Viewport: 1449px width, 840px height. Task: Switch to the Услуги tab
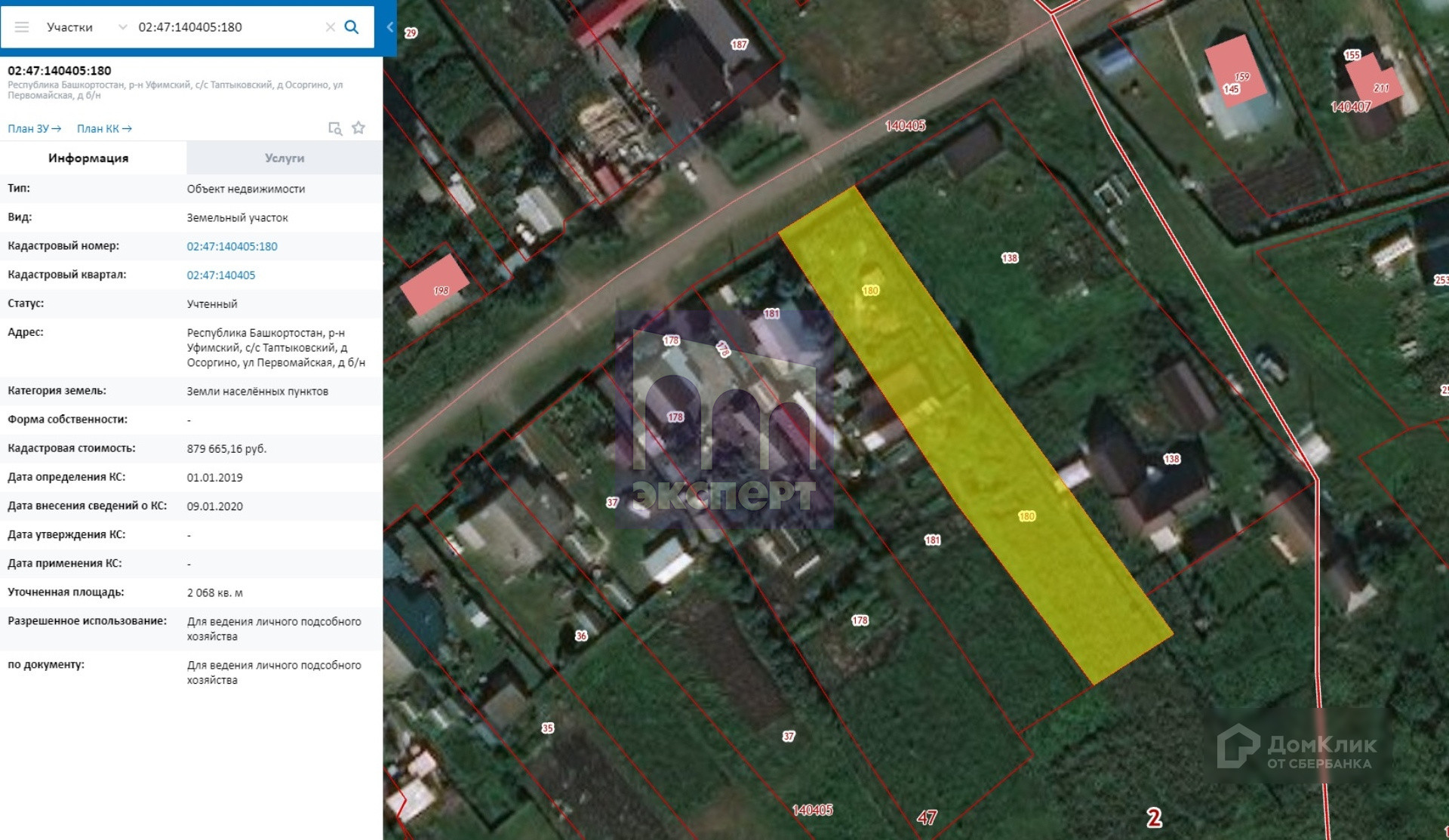pyautogui.click(x=285, y=158)
